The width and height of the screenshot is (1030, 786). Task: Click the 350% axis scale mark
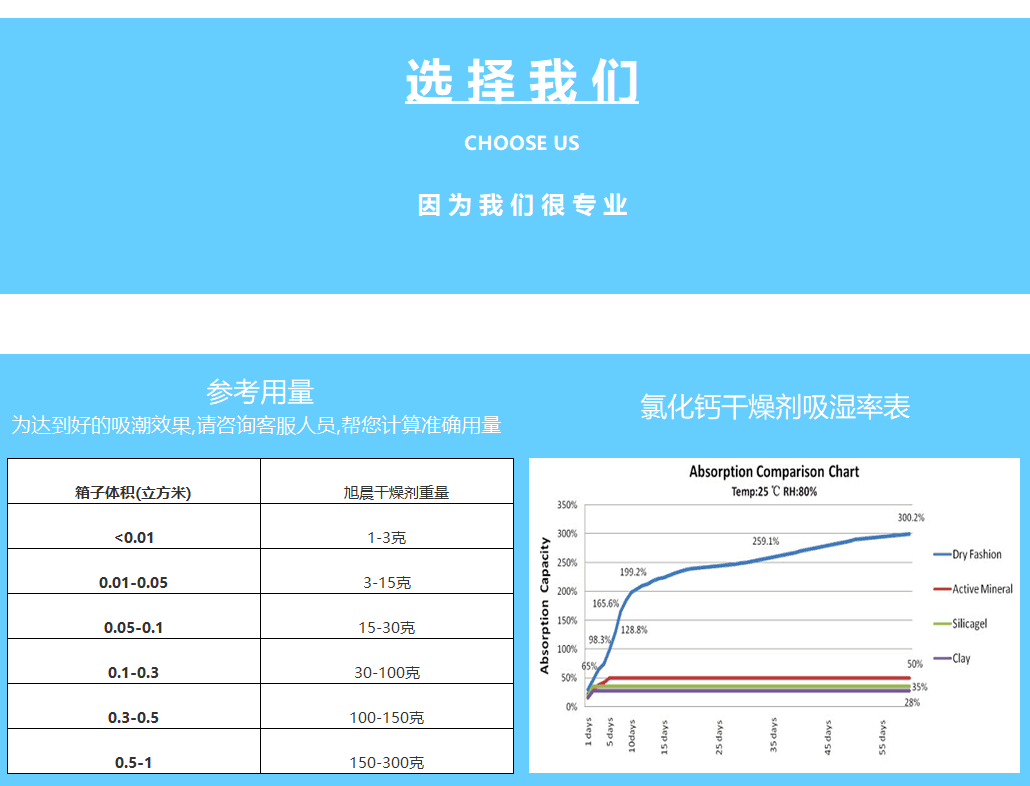(x=566, y=505)
